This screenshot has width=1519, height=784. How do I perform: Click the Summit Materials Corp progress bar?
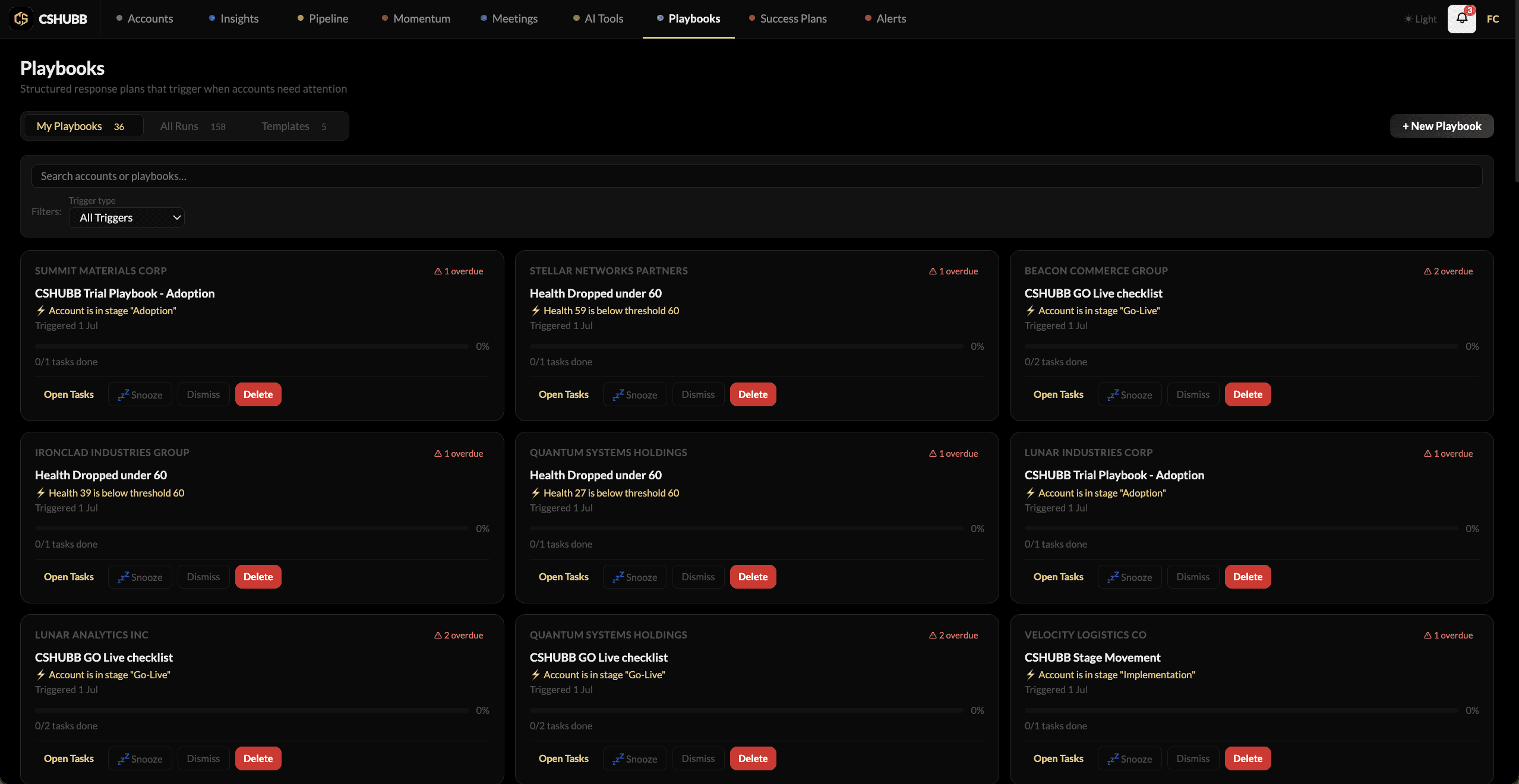pyautogui.click(x=252, y=346)
